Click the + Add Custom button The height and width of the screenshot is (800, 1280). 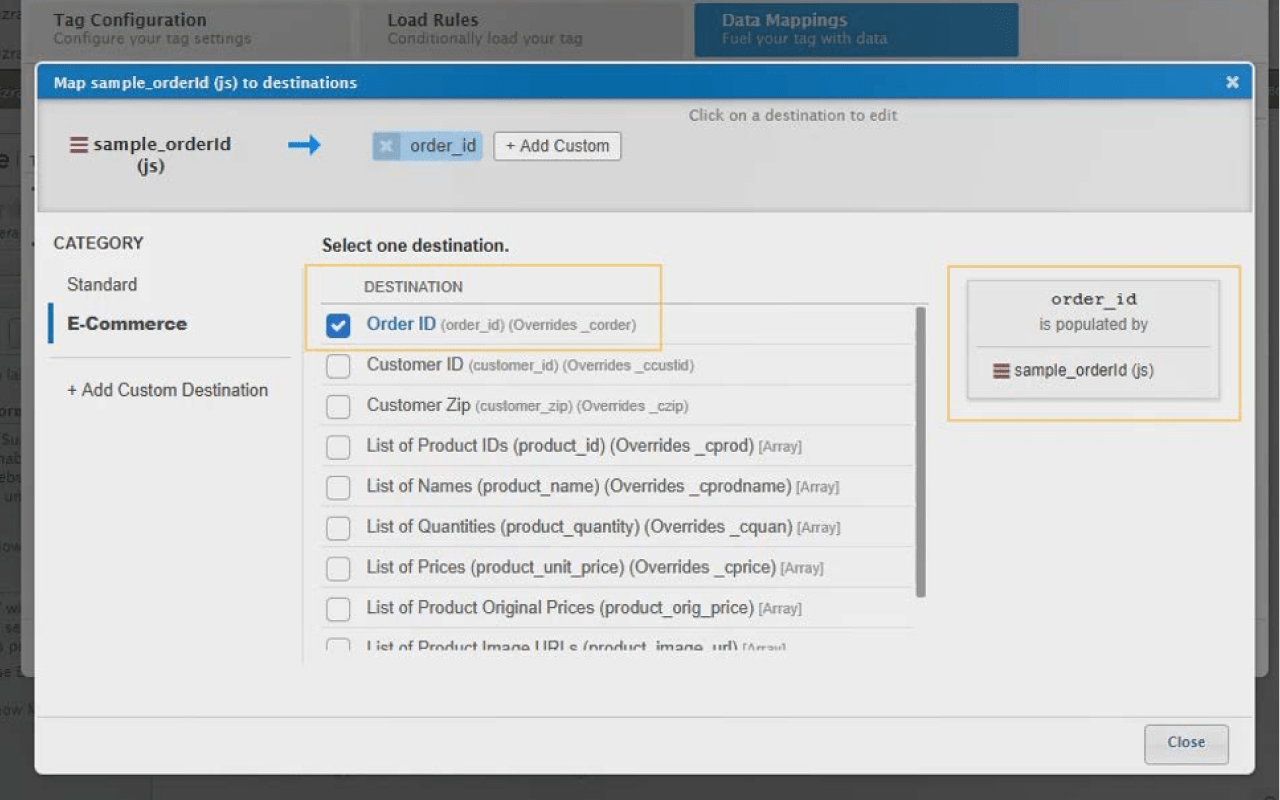click(x=557, y=146)
